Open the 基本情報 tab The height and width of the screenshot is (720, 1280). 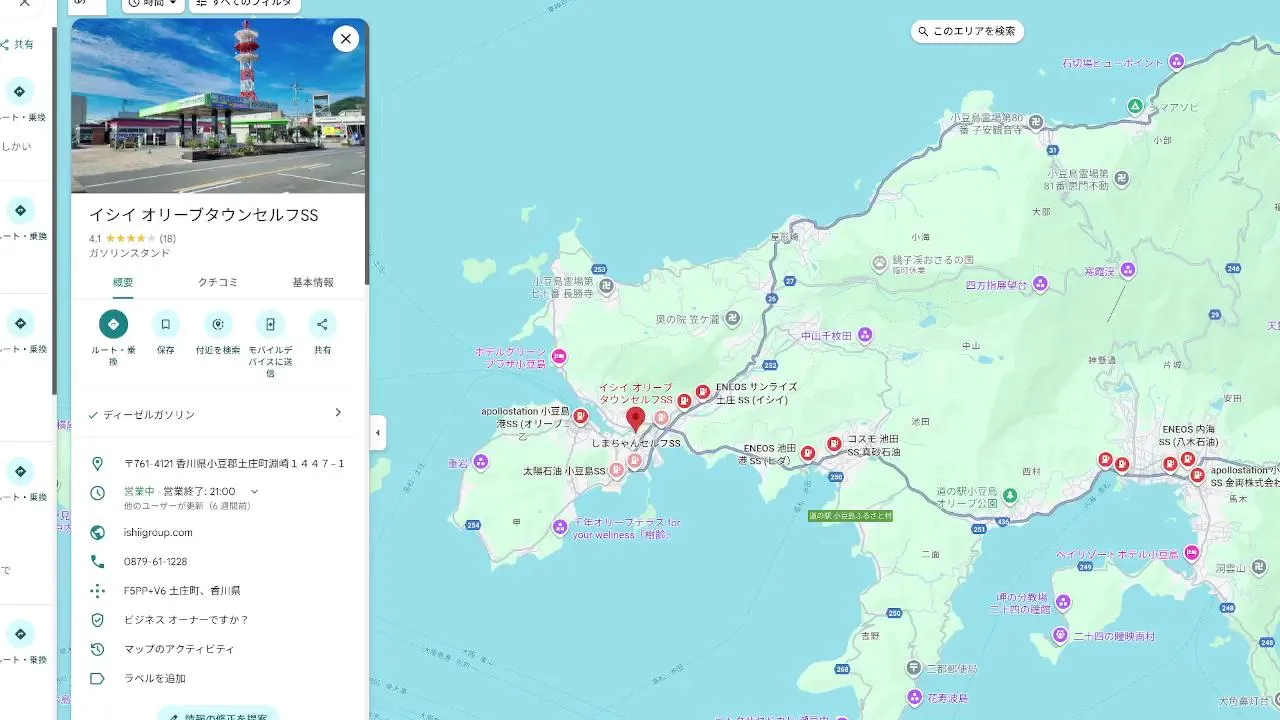click(x=313, y=283)
